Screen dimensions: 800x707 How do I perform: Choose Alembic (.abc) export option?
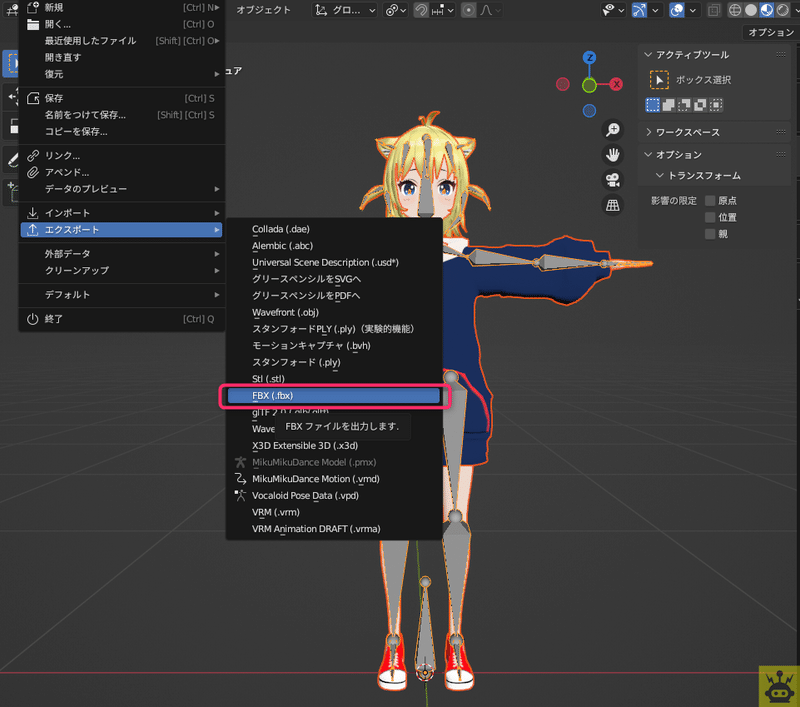coord(334,246)
